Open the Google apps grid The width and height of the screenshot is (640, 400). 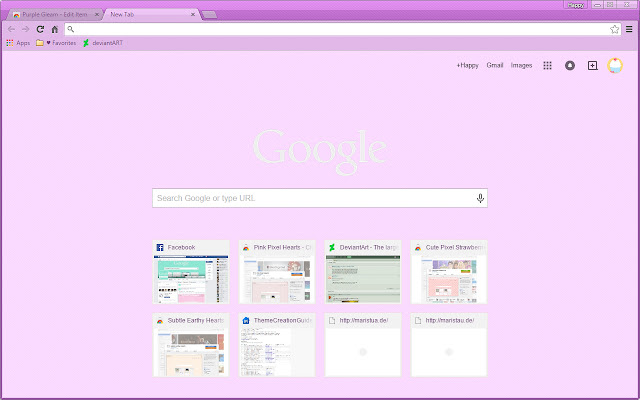(x=547, y=65)
